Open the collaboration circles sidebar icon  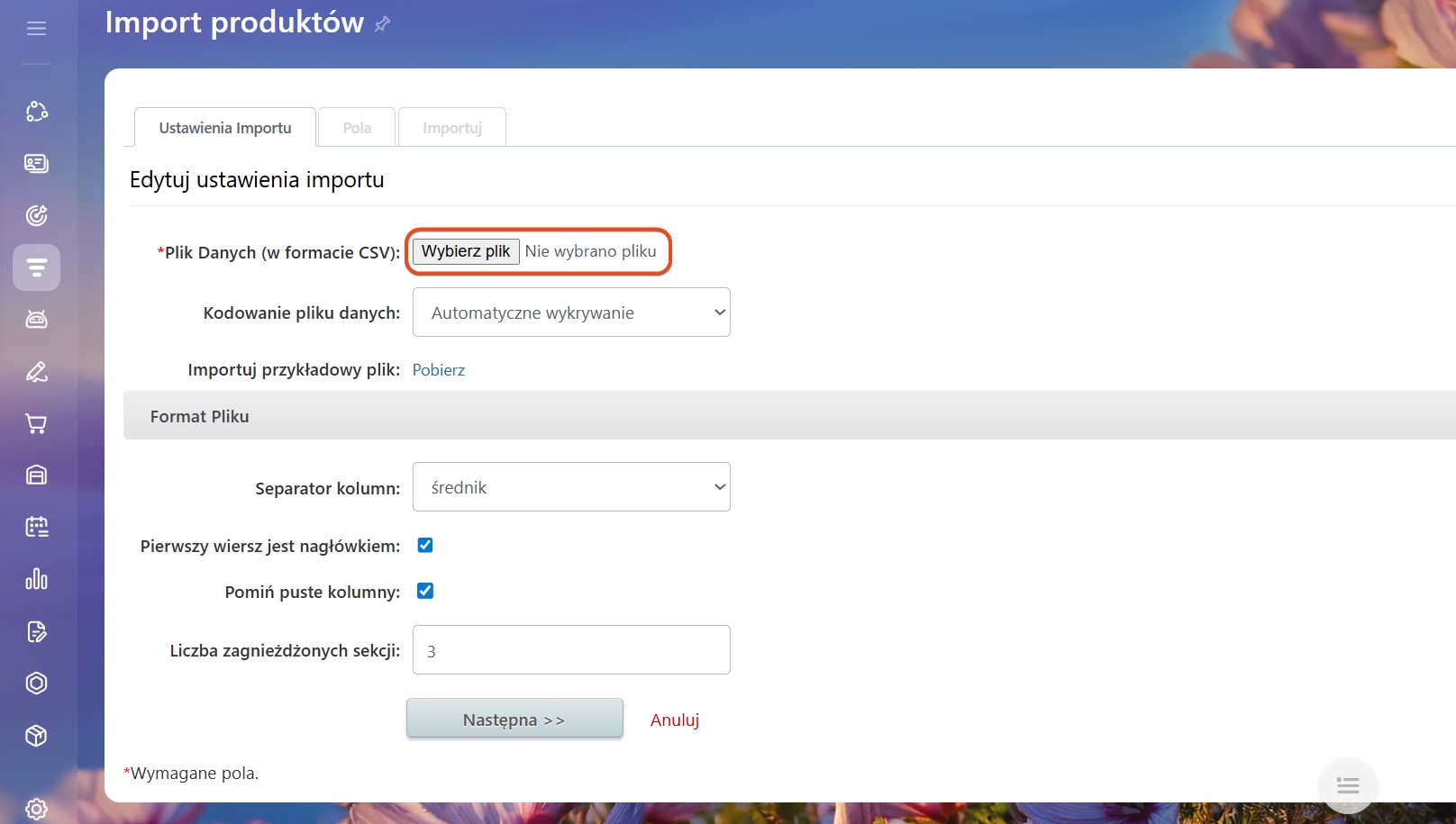(x=36, y=112)
